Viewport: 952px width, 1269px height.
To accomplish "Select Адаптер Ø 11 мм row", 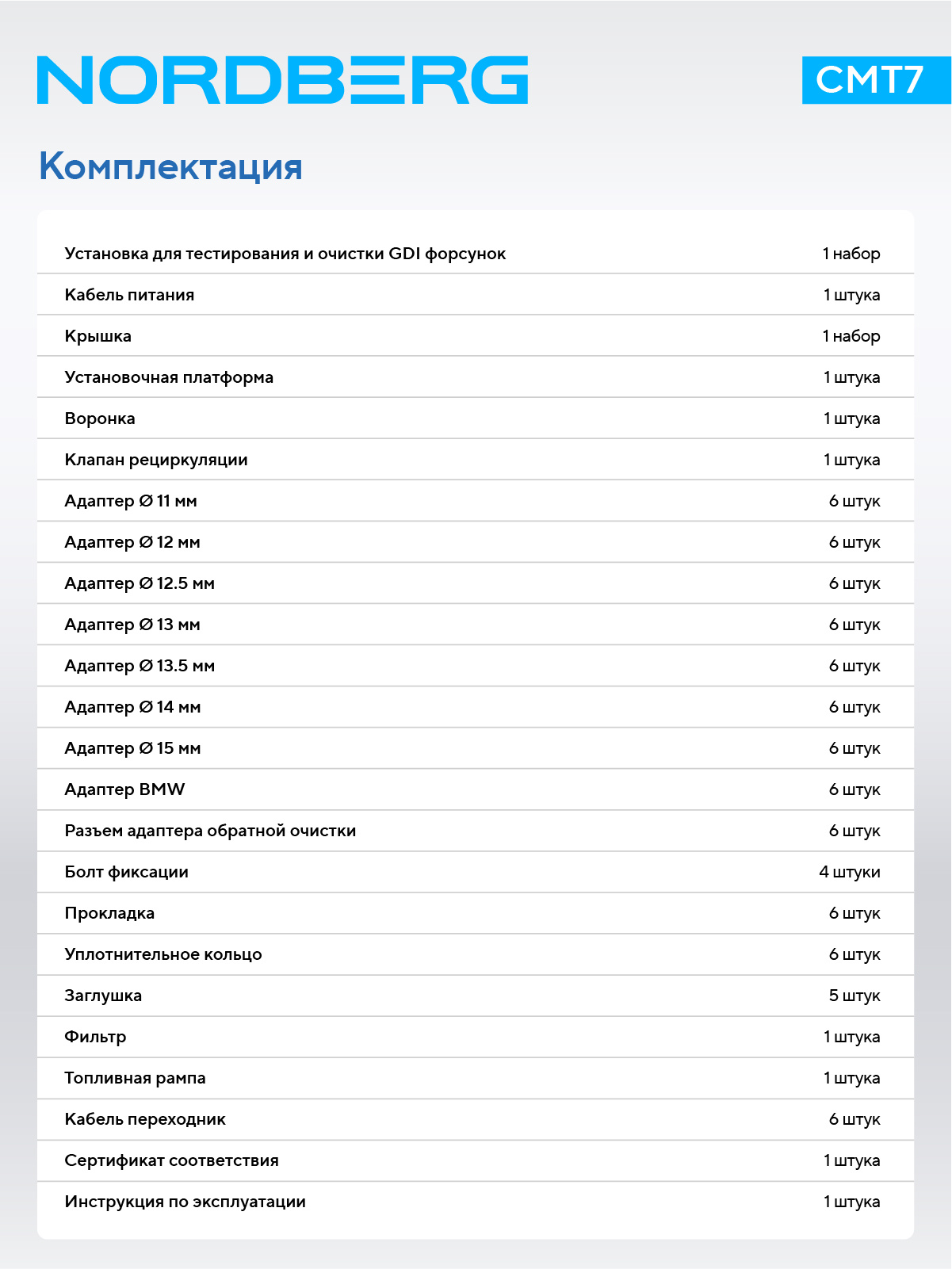I will [476, 501].
